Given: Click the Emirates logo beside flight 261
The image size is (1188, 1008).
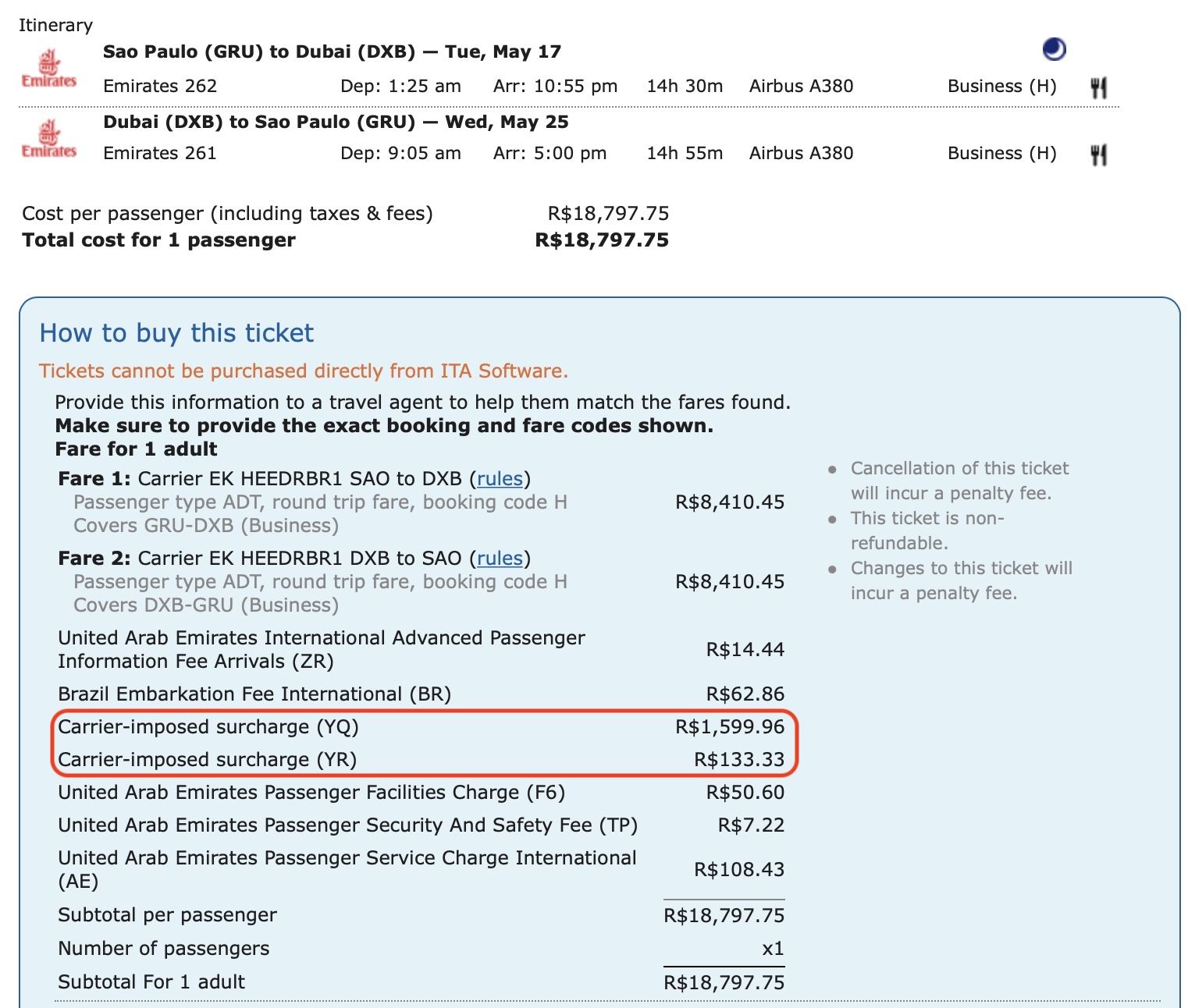Looking at the screenshot, I should (x=49, y=139).
